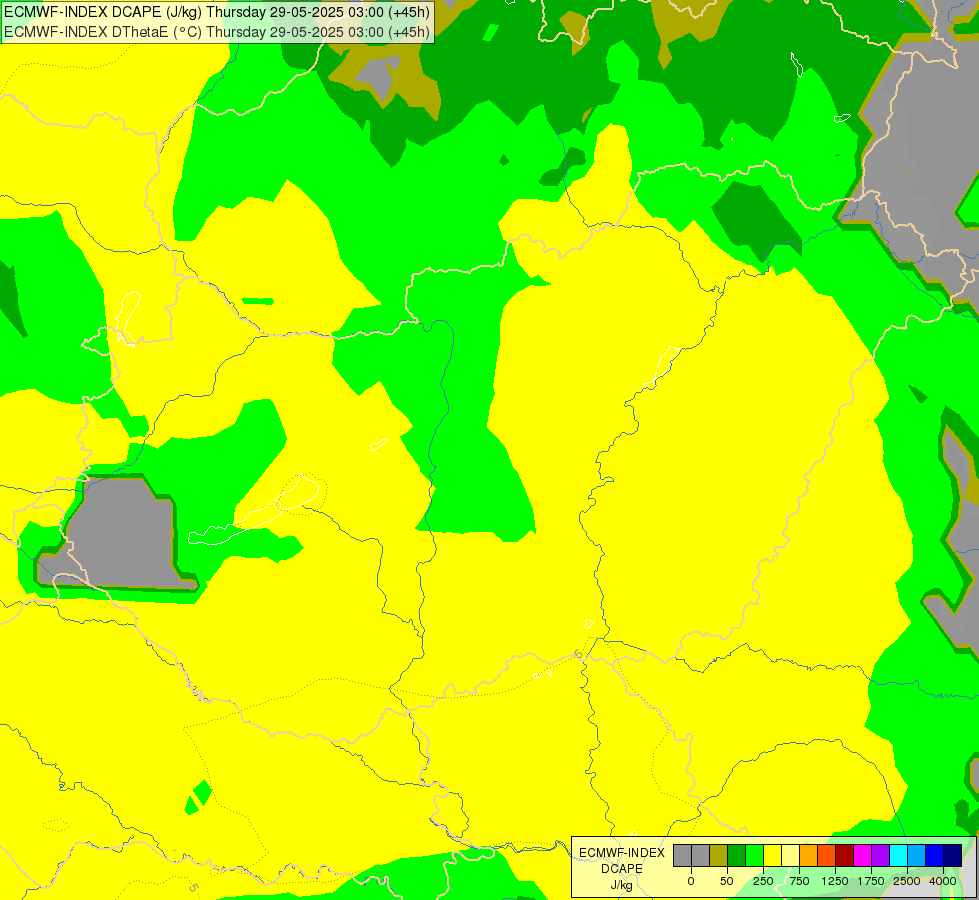
Task: Click the legend label '1250'
Action: pyautogui.click(x=835, y=881)
